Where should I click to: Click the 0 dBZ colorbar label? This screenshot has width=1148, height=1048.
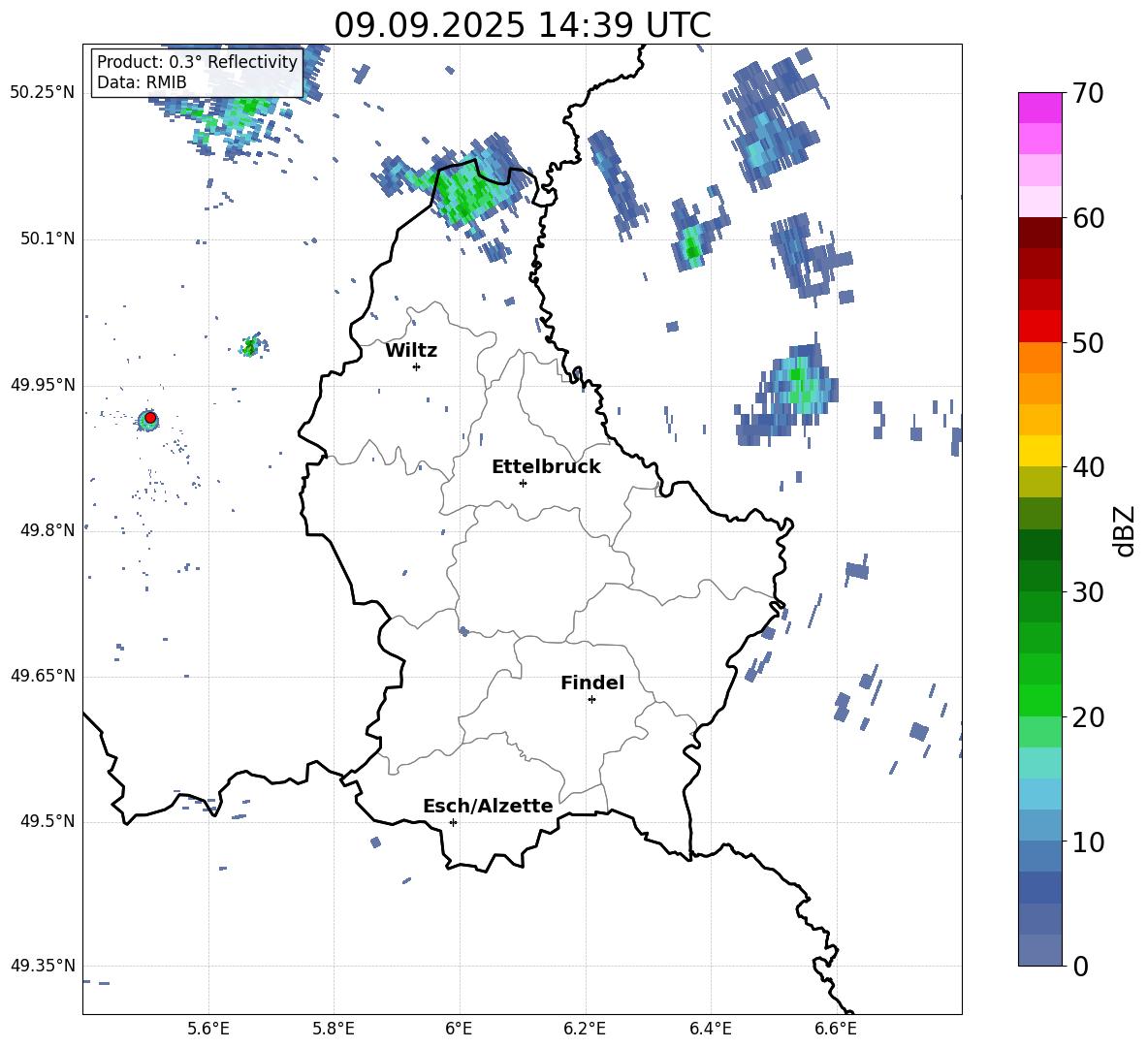[x=1080, y=966]
